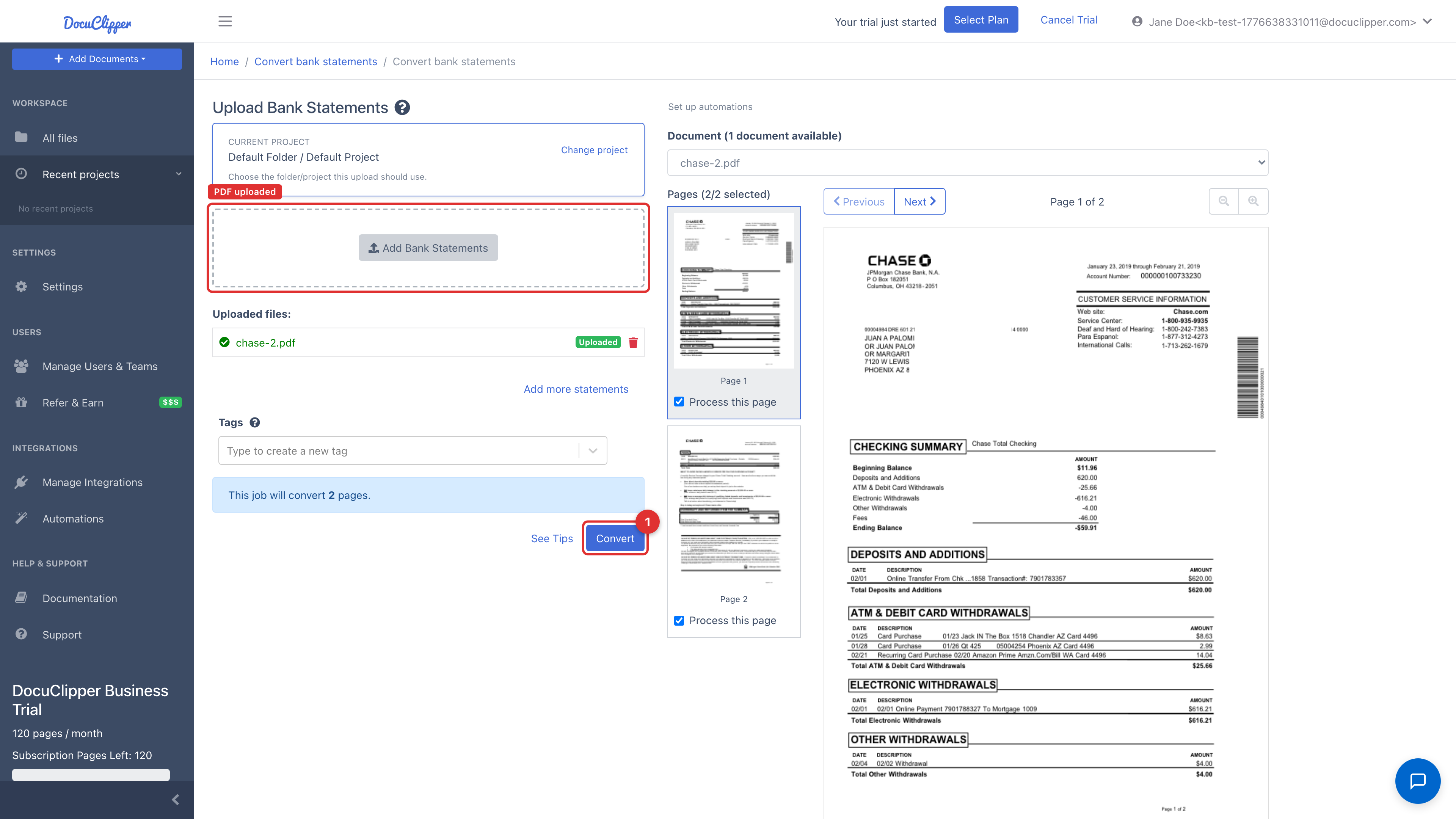Screen dimensions: 1456x819
Task: Toggle Process this page for Page 1
Action: pos(679,402)
